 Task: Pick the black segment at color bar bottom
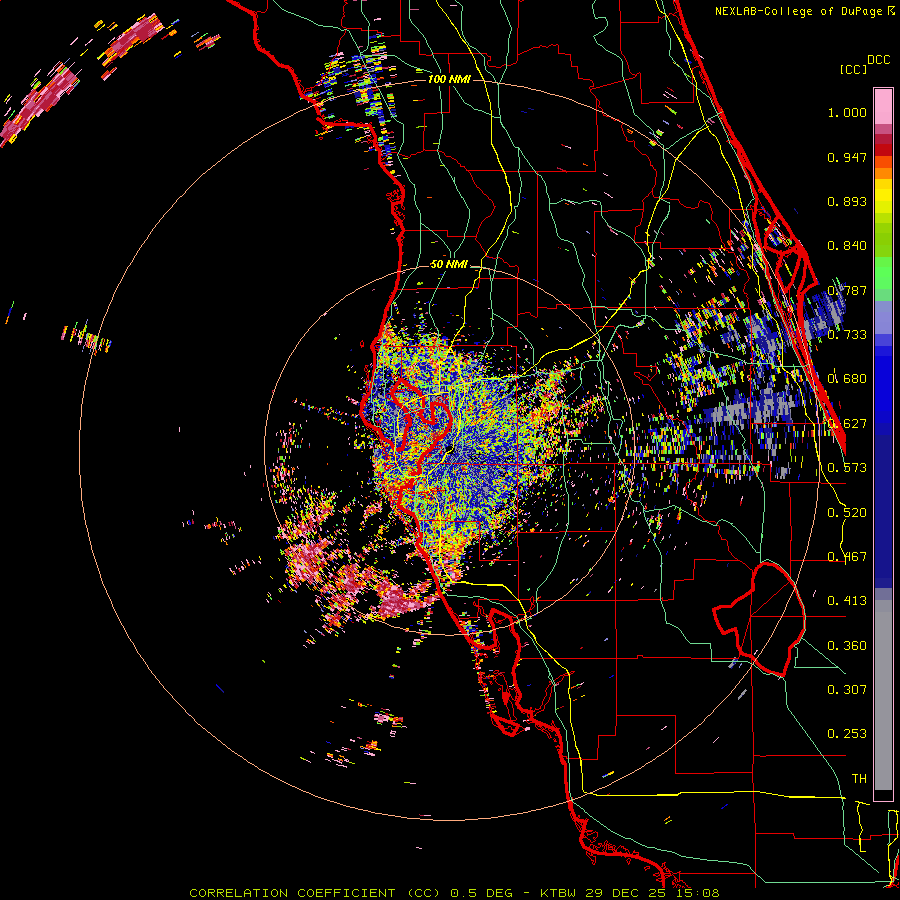(x=883, y=795)
